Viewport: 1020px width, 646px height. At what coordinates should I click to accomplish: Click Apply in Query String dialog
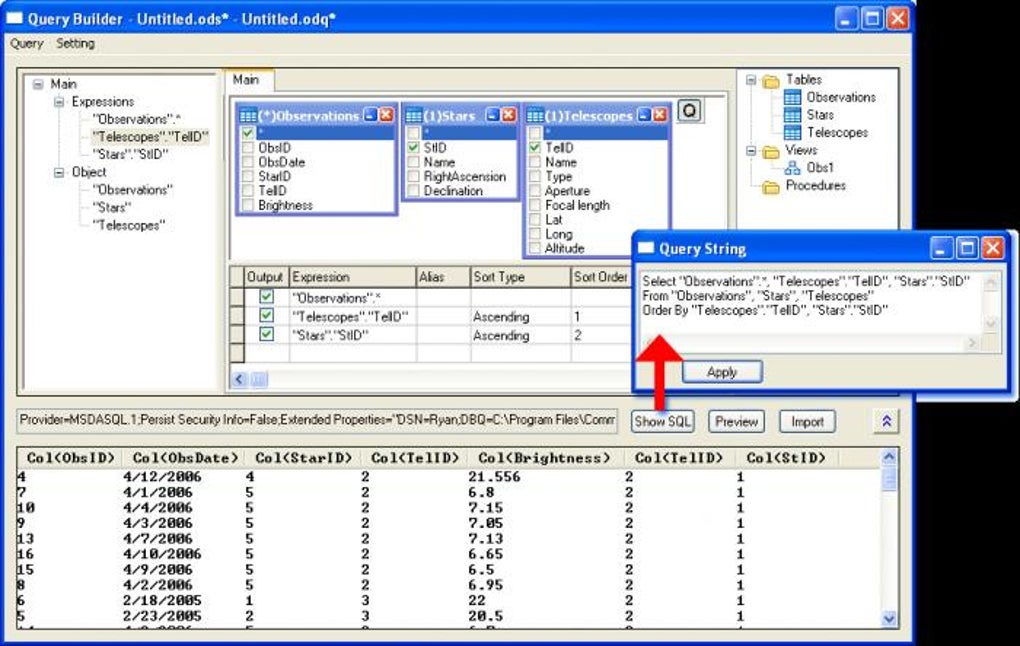[721, 372]
